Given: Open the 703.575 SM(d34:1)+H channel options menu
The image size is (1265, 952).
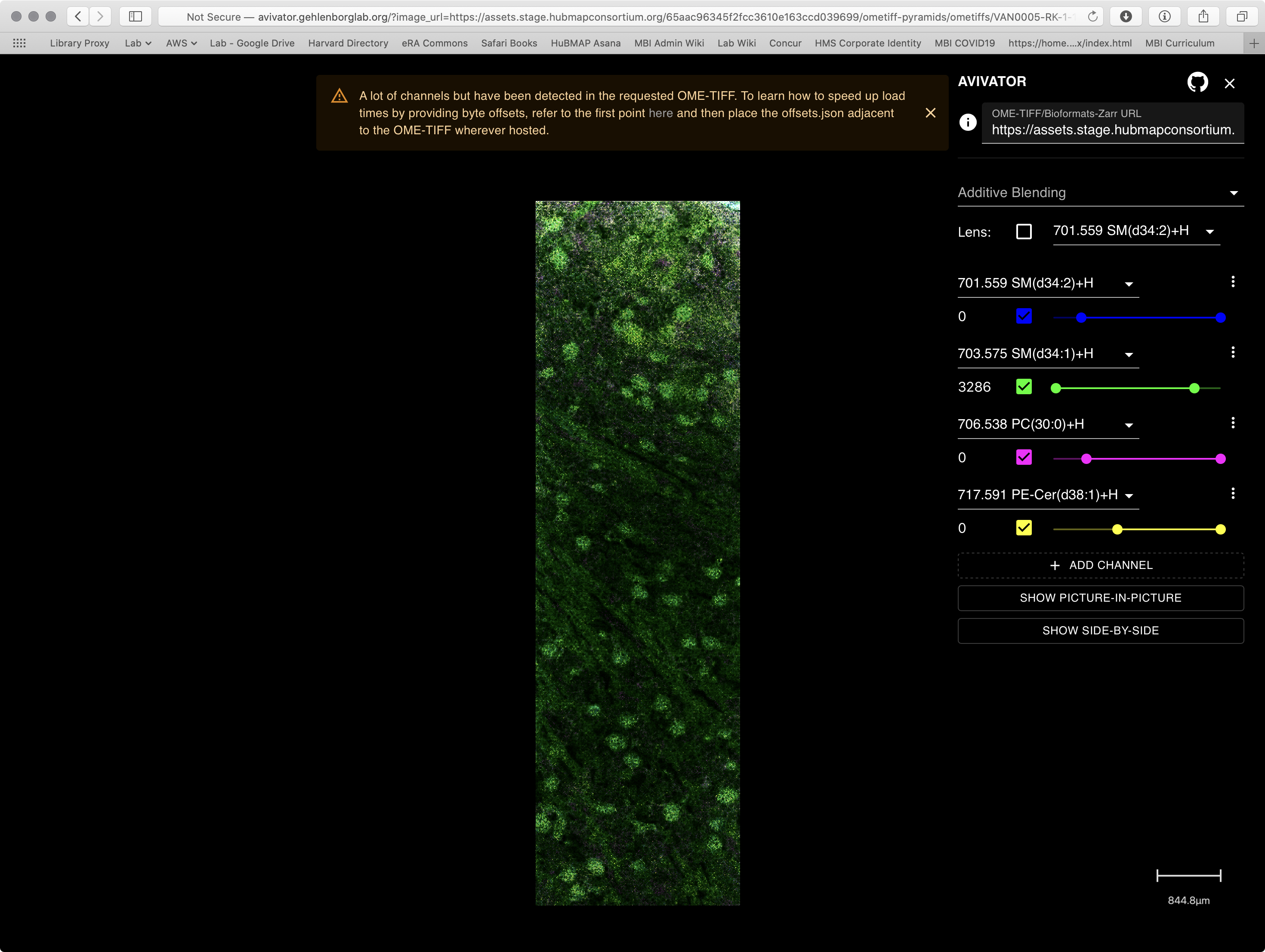Looking at the screenshot, I should click(1233, 352).
